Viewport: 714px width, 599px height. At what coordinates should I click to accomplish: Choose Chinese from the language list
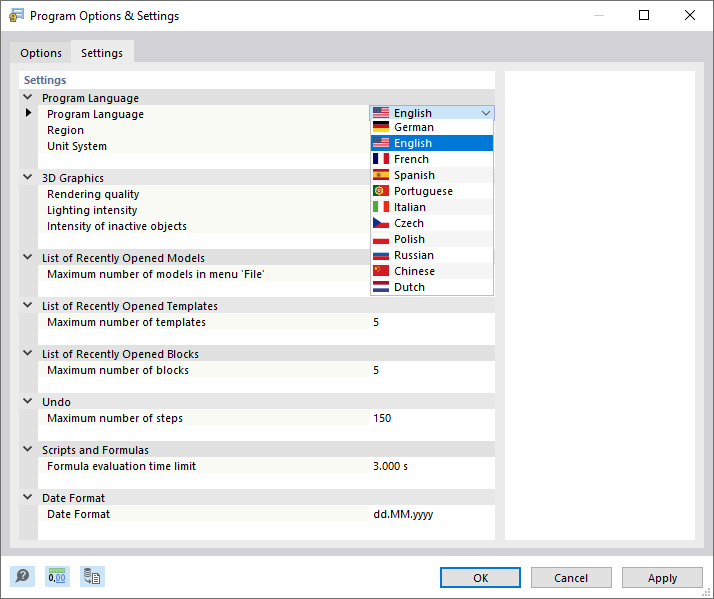pyautogui.click(x=414, y=271)
